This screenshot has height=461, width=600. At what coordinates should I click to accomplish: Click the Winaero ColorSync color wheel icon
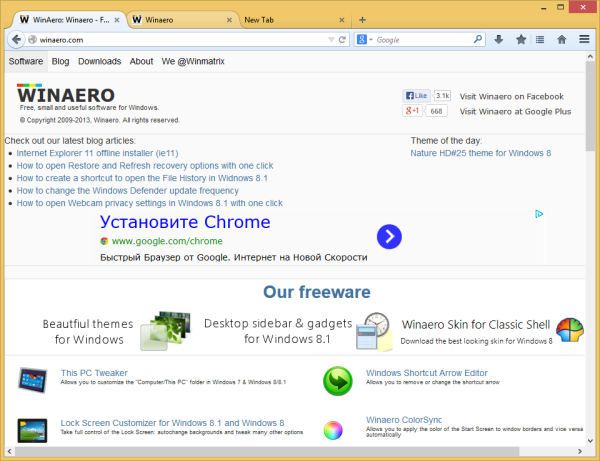click(x=333, y=430)
